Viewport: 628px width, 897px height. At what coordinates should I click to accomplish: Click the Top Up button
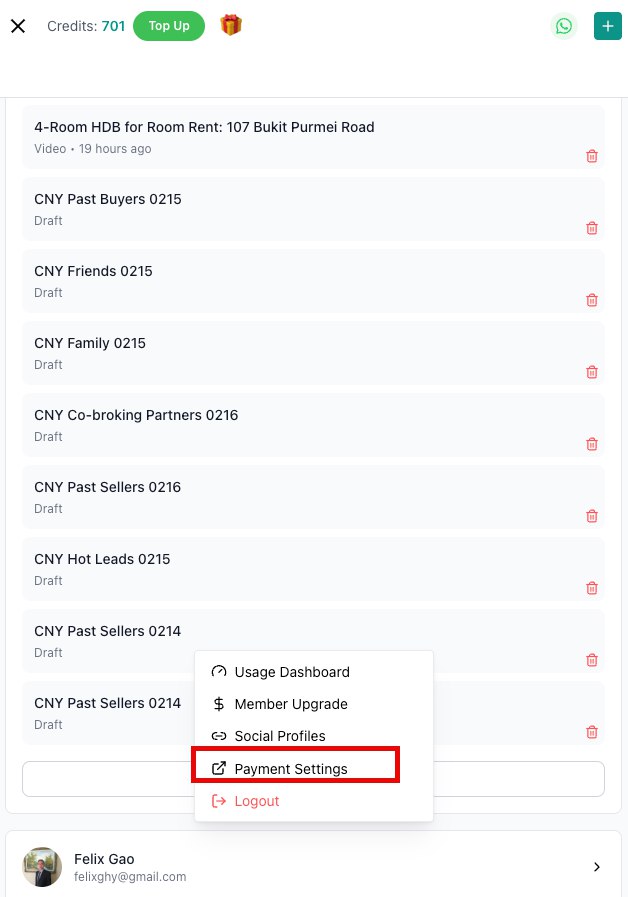tap(168, 26)
